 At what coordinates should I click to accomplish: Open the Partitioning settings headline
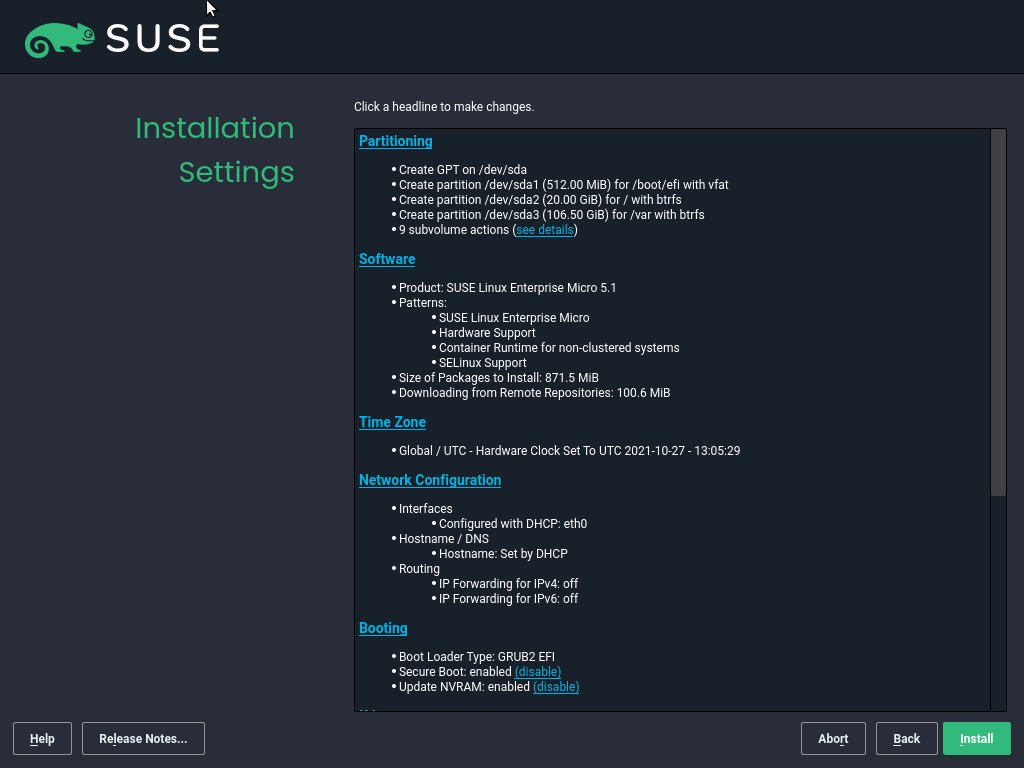point(395,141)
